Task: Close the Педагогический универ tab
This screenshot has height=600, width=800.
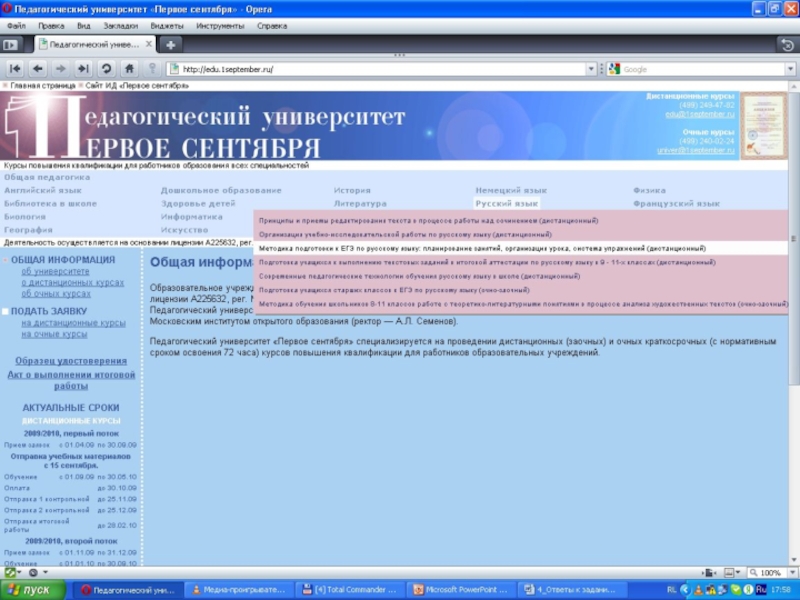Action: 148,44
